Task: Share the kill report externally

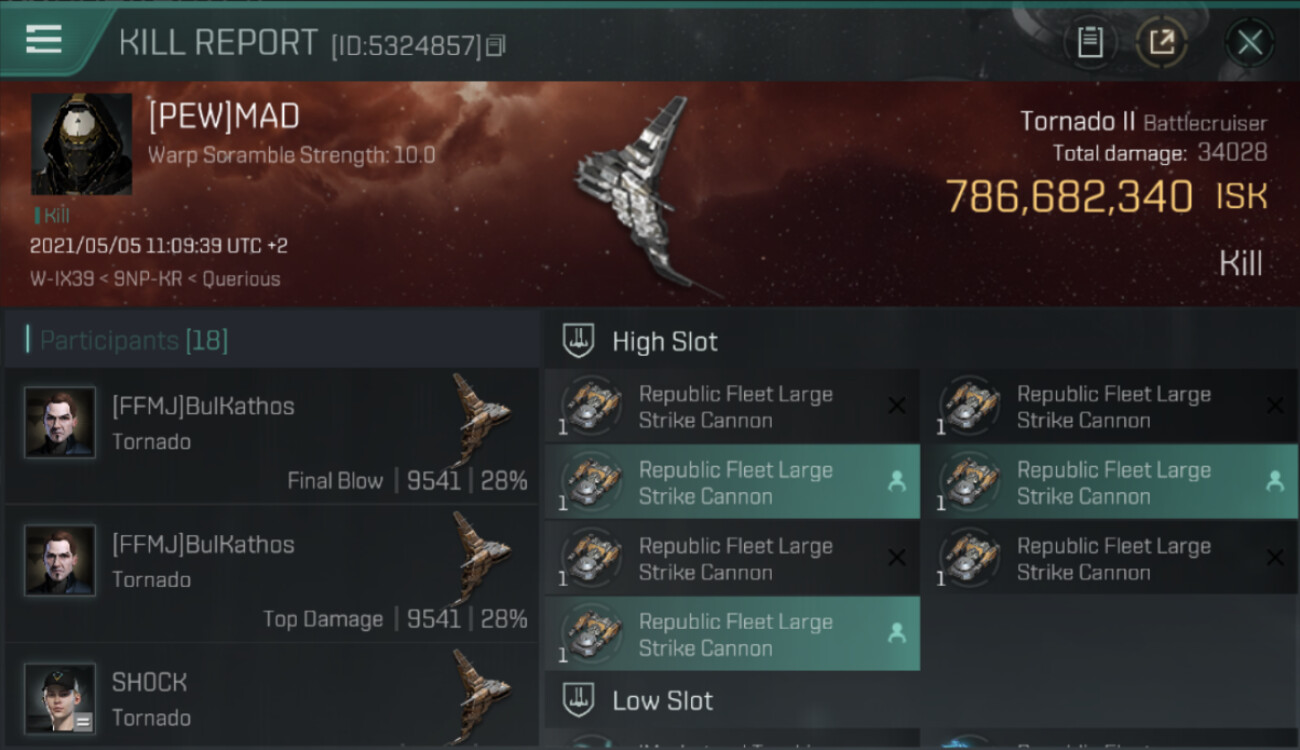Action: [1162, 42]
